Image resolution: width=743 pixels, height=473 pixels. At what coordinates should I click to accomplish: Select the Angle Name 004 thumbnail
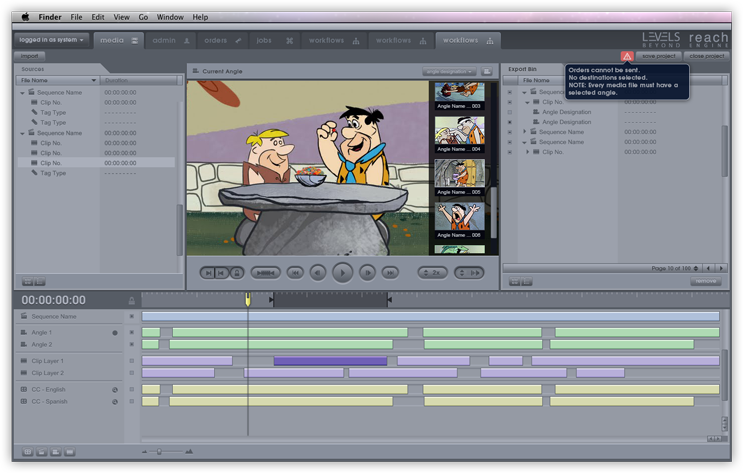tap(459, 134)
